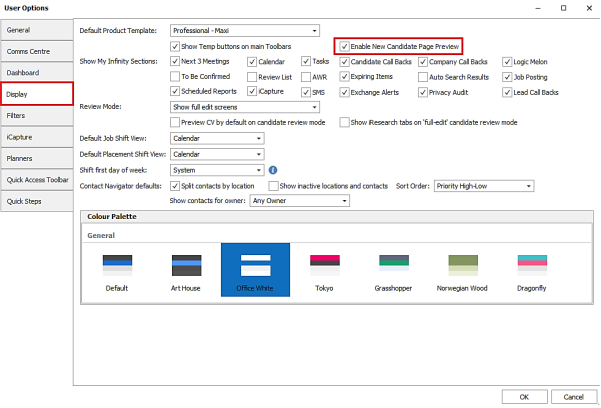Close the User Options window
The image size is (601, 408).
[589, 8]
